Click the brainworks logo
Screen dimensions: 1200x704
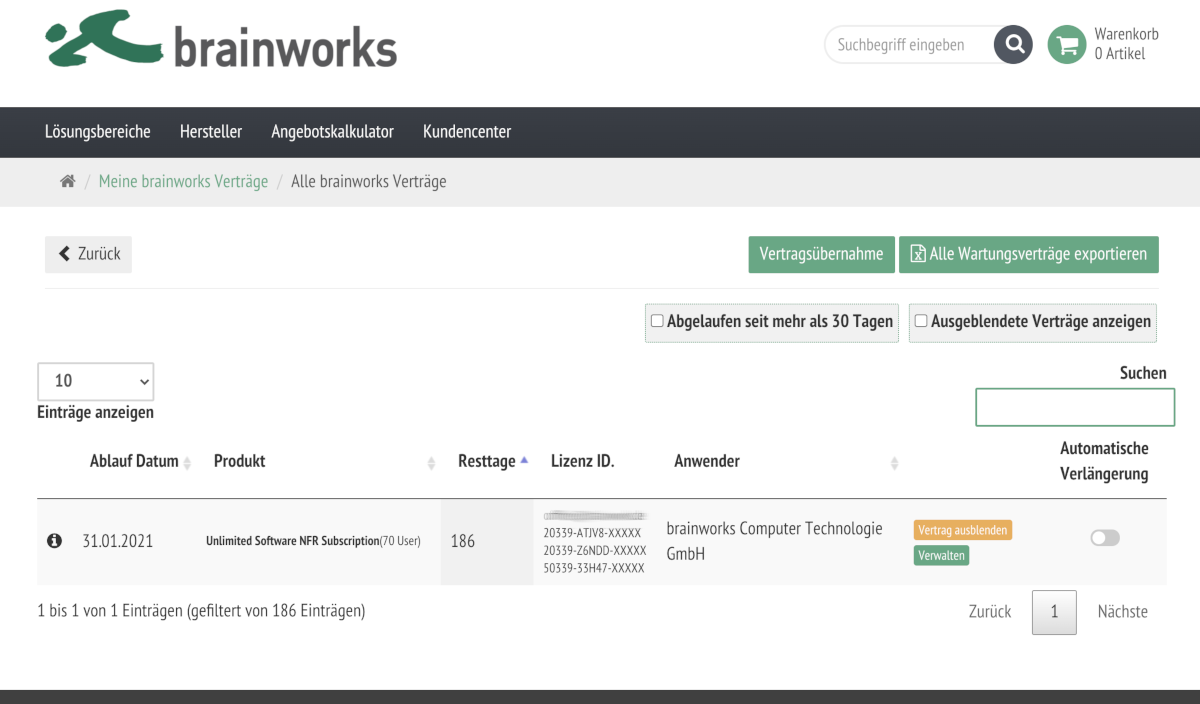click(221, 40)
